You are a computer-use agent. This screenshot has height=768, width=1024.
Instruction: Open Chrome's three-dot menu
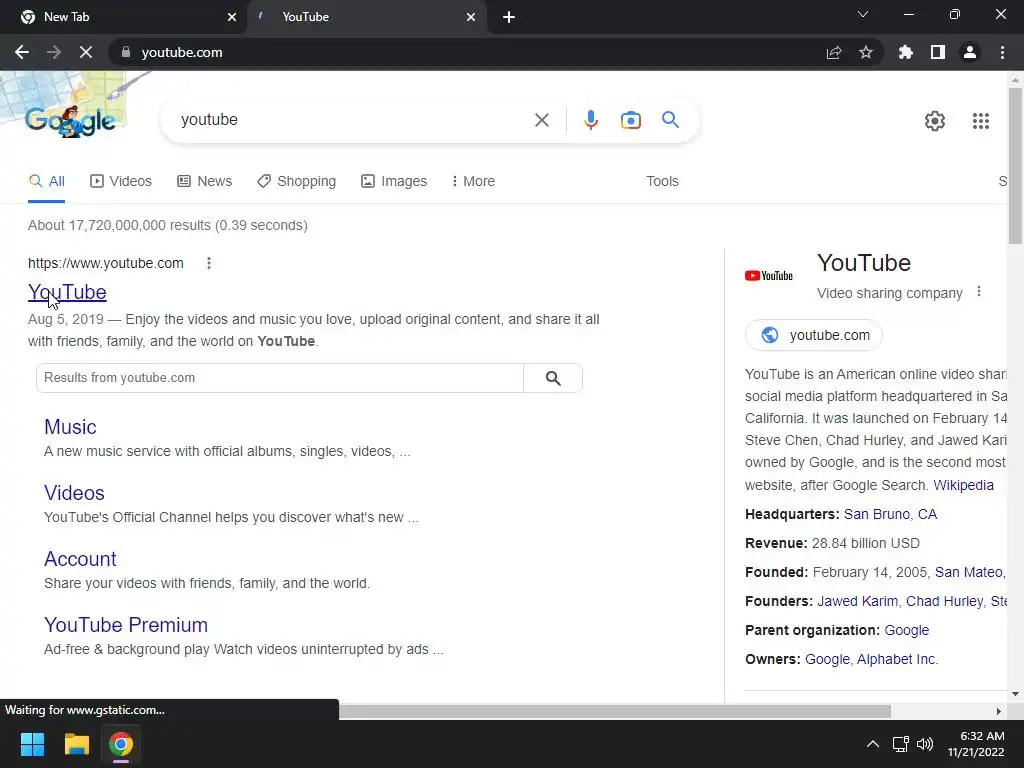tap(1002, 52)
